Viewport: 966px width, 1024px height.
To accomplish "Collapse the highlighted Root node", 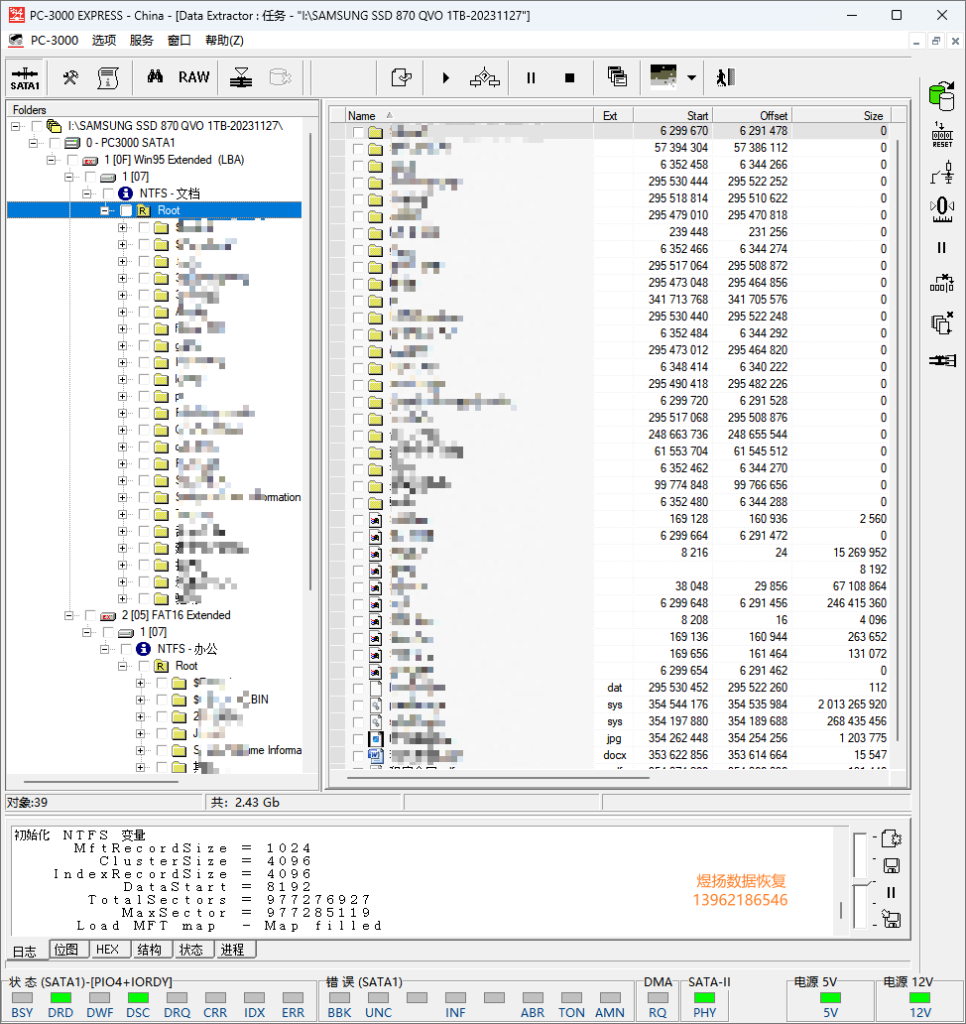I will [x=105, y=210].
